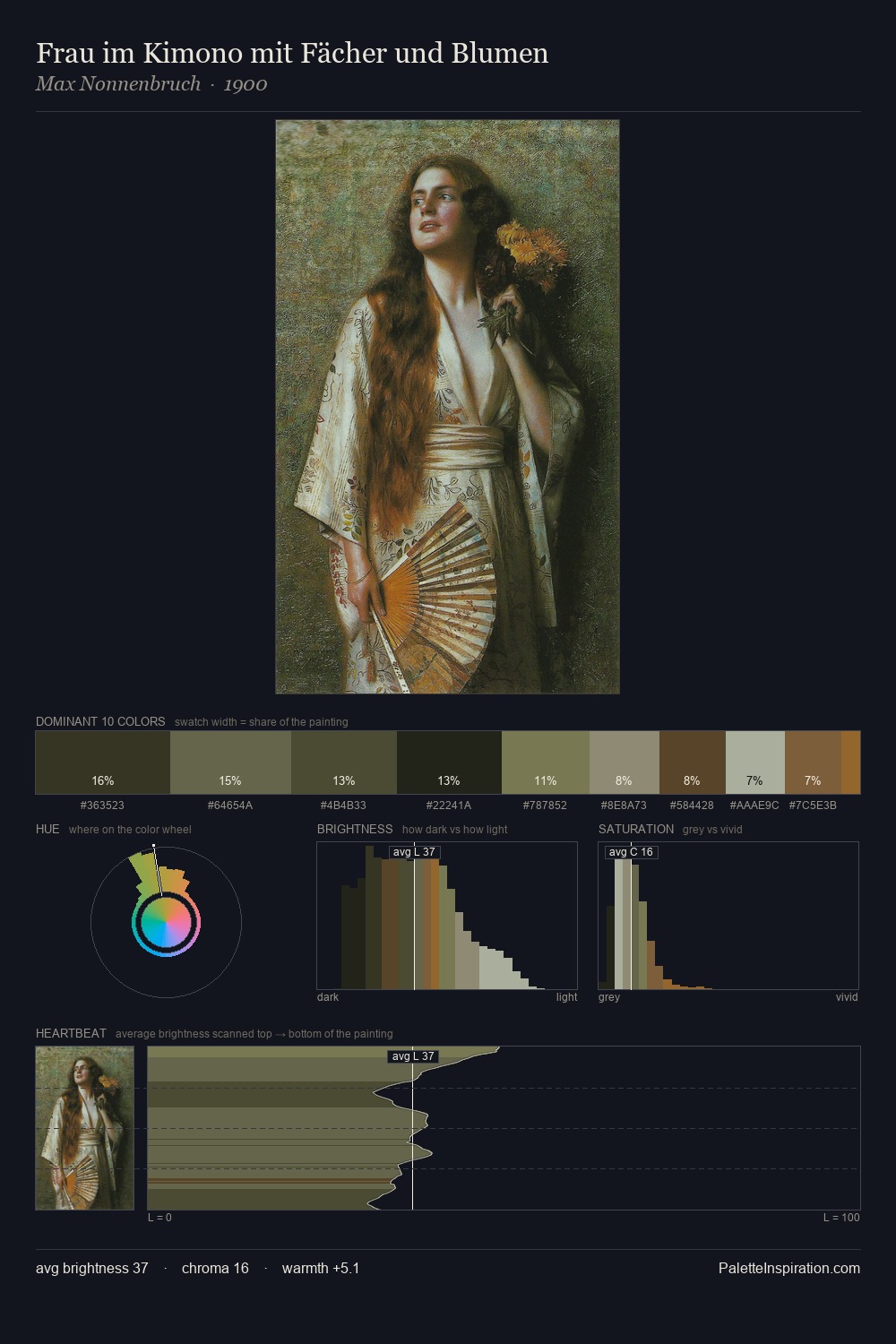Screen dimensions: 896x1344
Task: Click the hue color wheel center
Action: click(166, 921)
